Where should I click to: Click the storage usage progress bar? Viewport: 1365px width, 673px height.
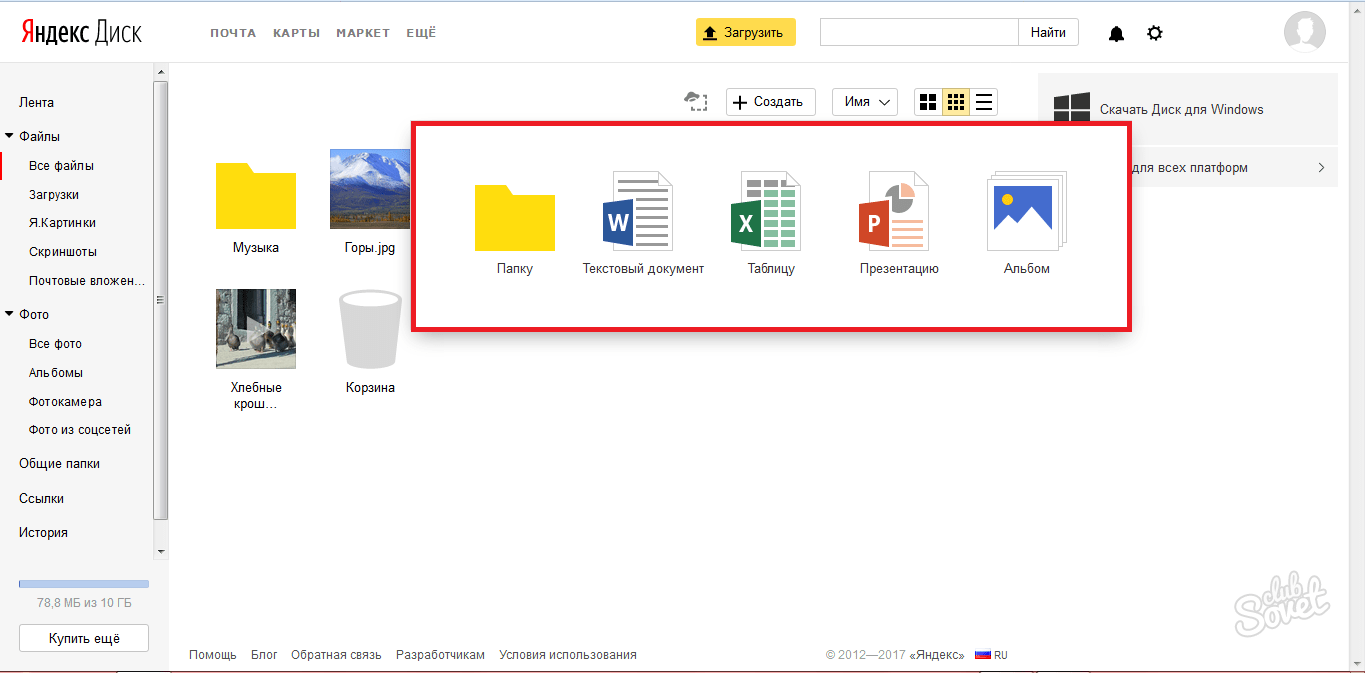pyautogui.click(x=84, y=583)
